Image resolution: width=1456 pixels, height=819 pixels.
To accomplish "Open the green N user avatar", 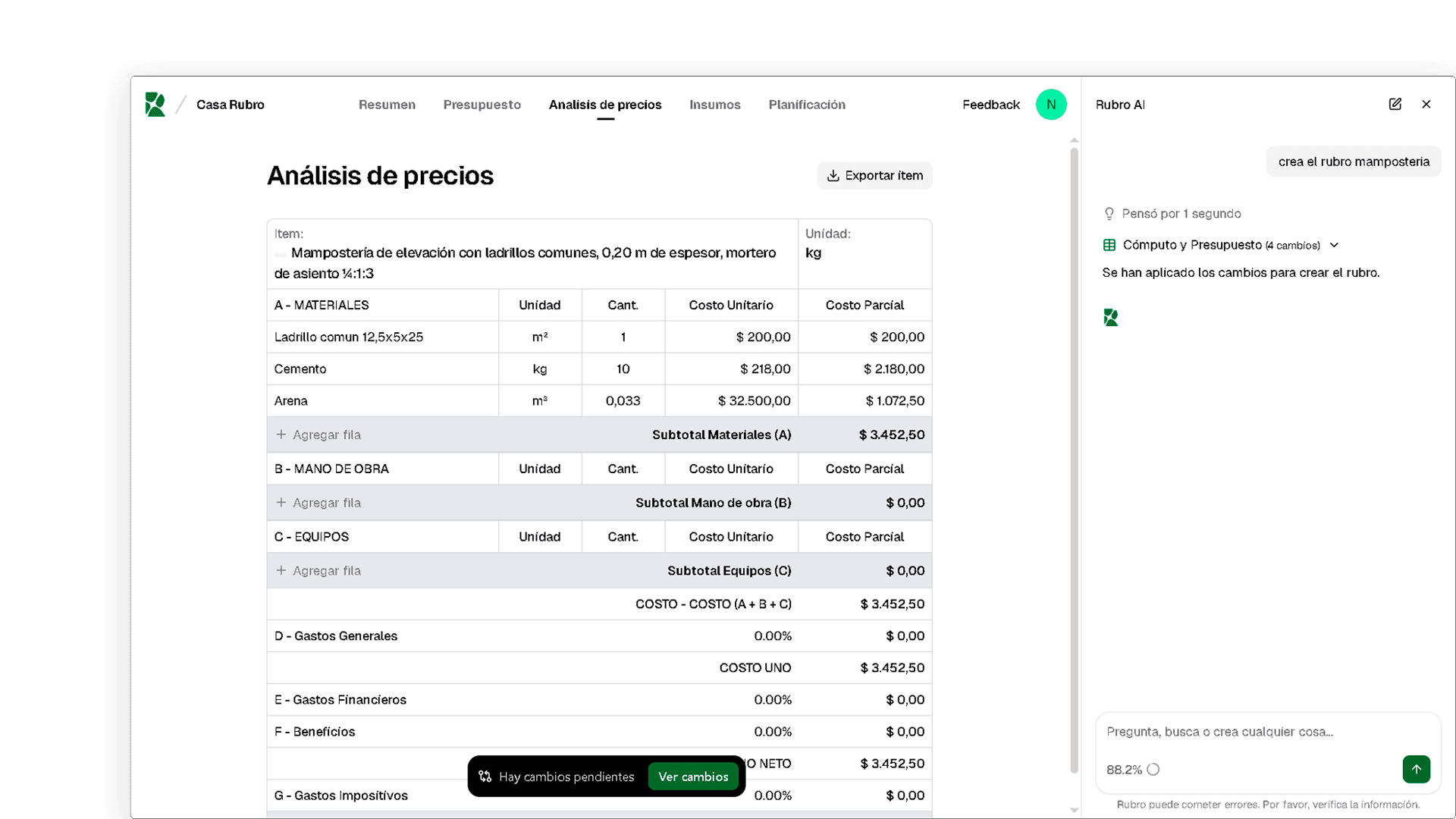I will coord(1051,104).
